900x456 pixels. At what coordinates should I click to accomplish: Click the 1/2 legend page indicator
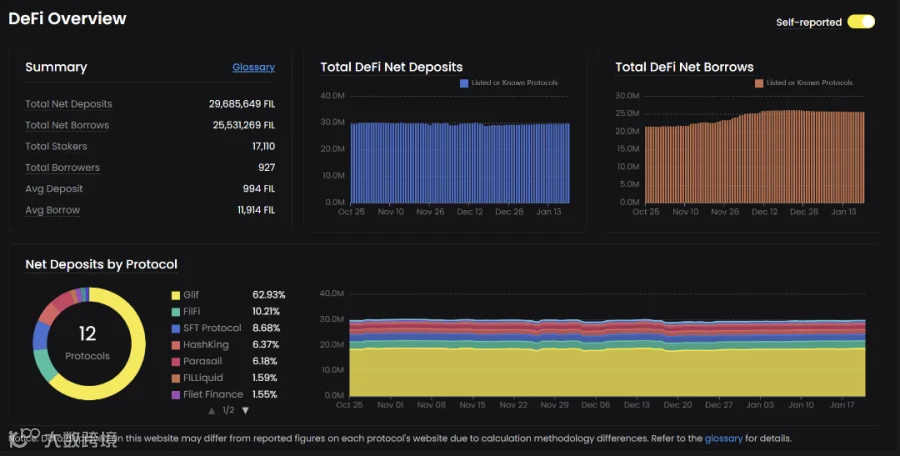coord(228,410)
